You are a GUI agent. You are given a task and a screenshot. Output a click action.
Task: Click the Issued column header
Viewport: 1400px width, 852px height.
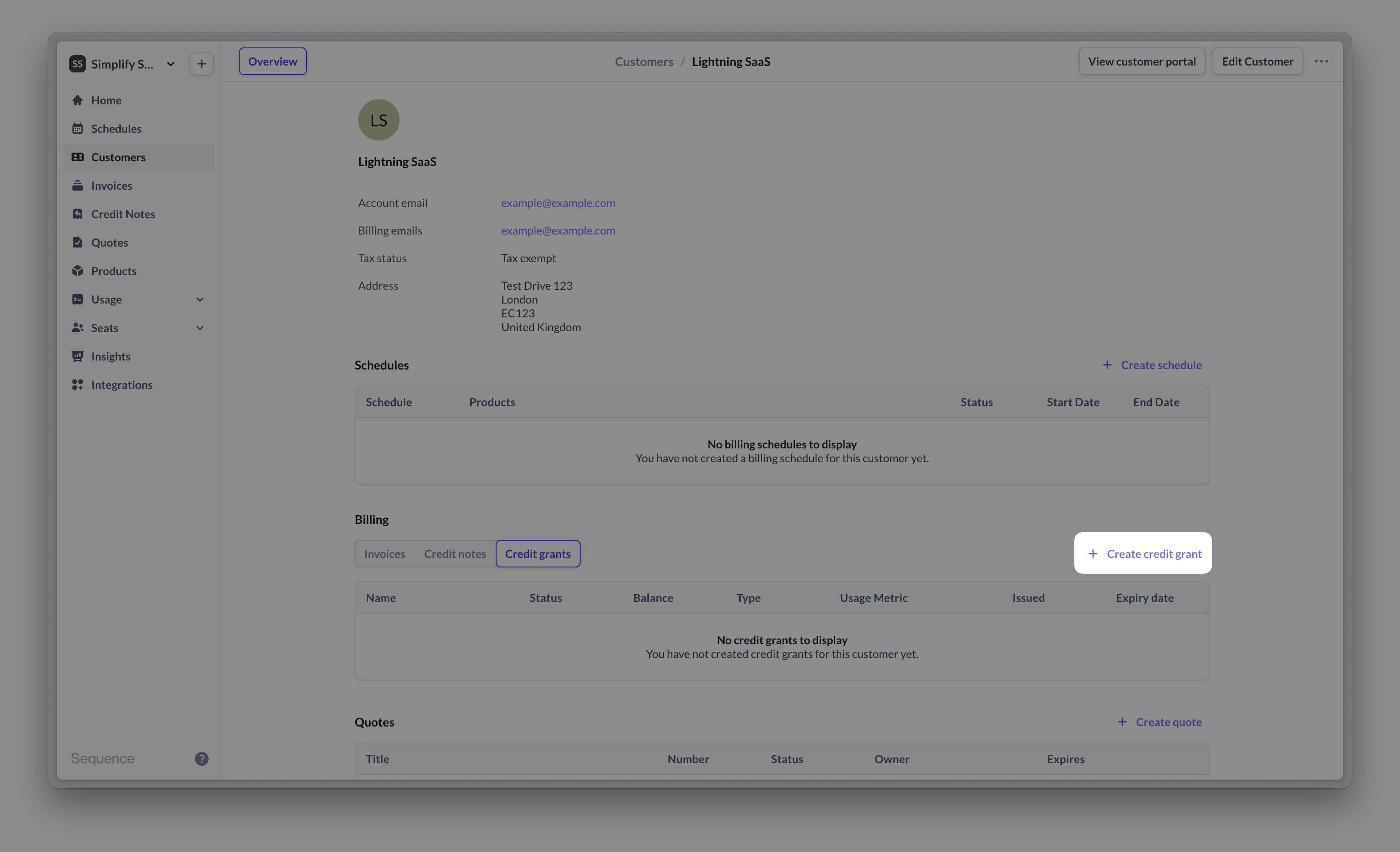pyautogui.click(x=1028, y=597)
